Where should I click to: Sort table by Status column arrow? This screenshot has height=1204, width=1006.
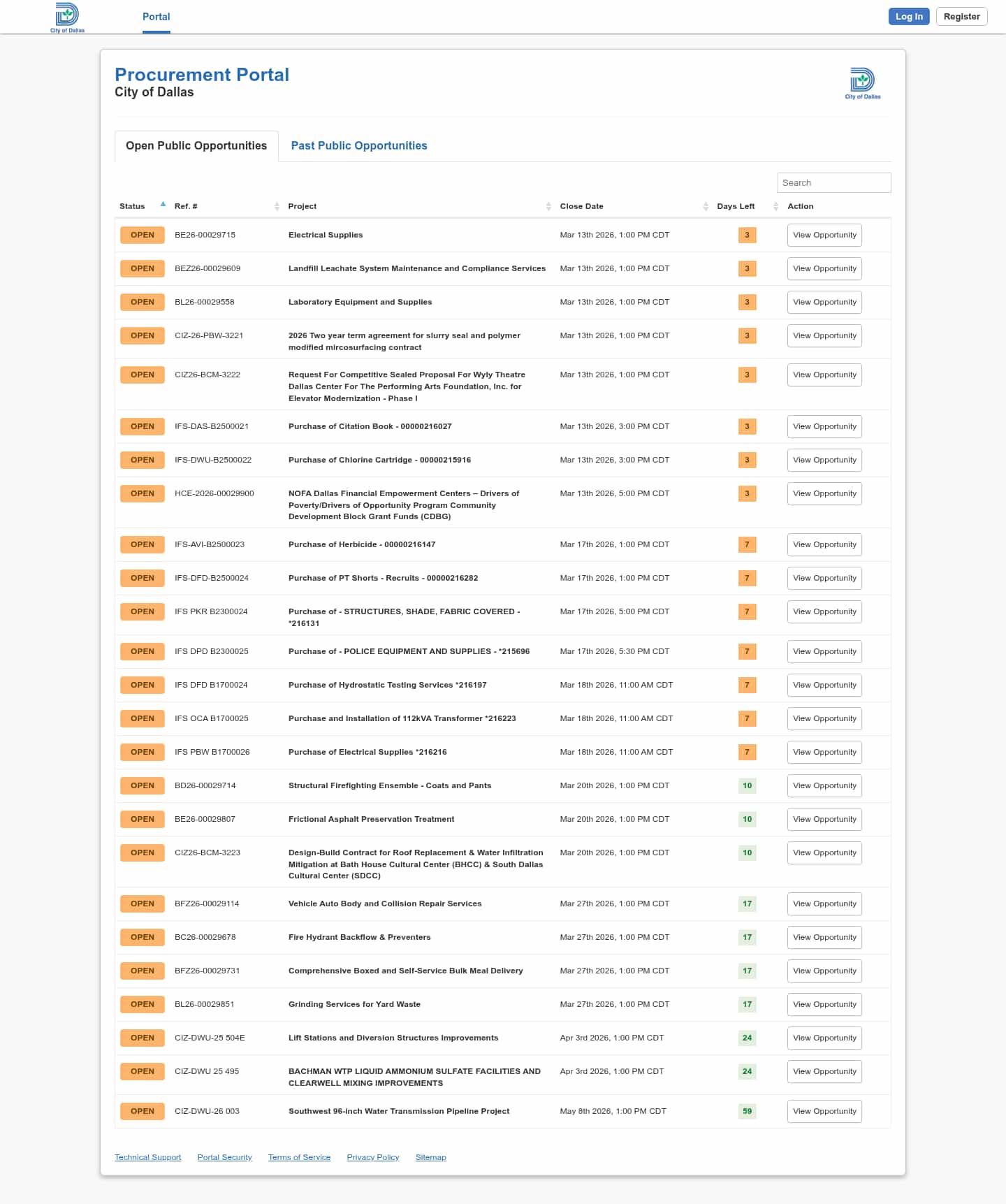pyautogui.click(x=163, y=205)
